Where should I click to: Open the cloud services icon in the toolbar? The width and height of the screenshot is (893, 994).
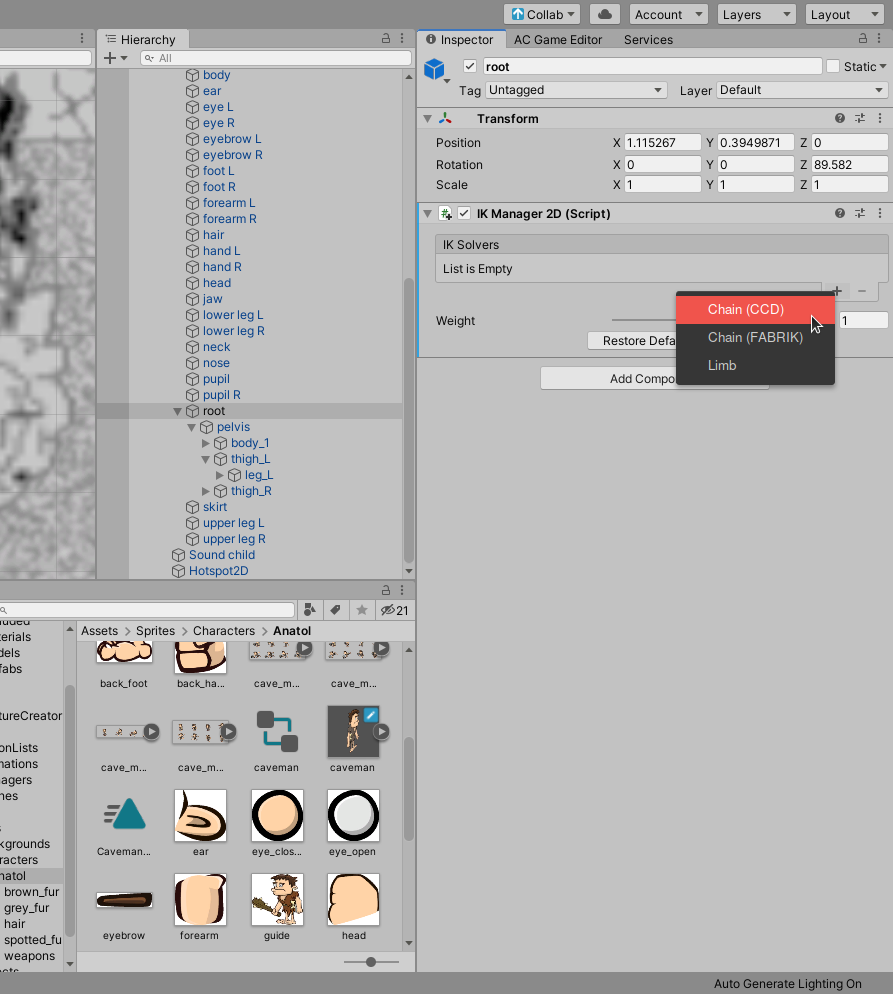point(605,14)
